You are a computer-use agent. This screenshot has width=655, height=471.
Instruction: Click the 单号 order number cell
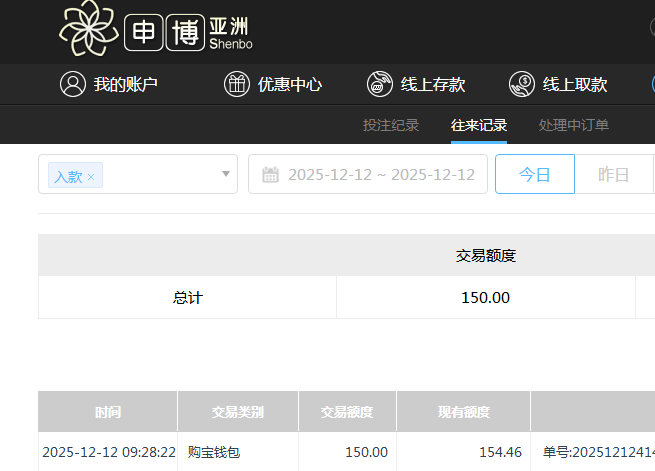click(x=599, y=452)
